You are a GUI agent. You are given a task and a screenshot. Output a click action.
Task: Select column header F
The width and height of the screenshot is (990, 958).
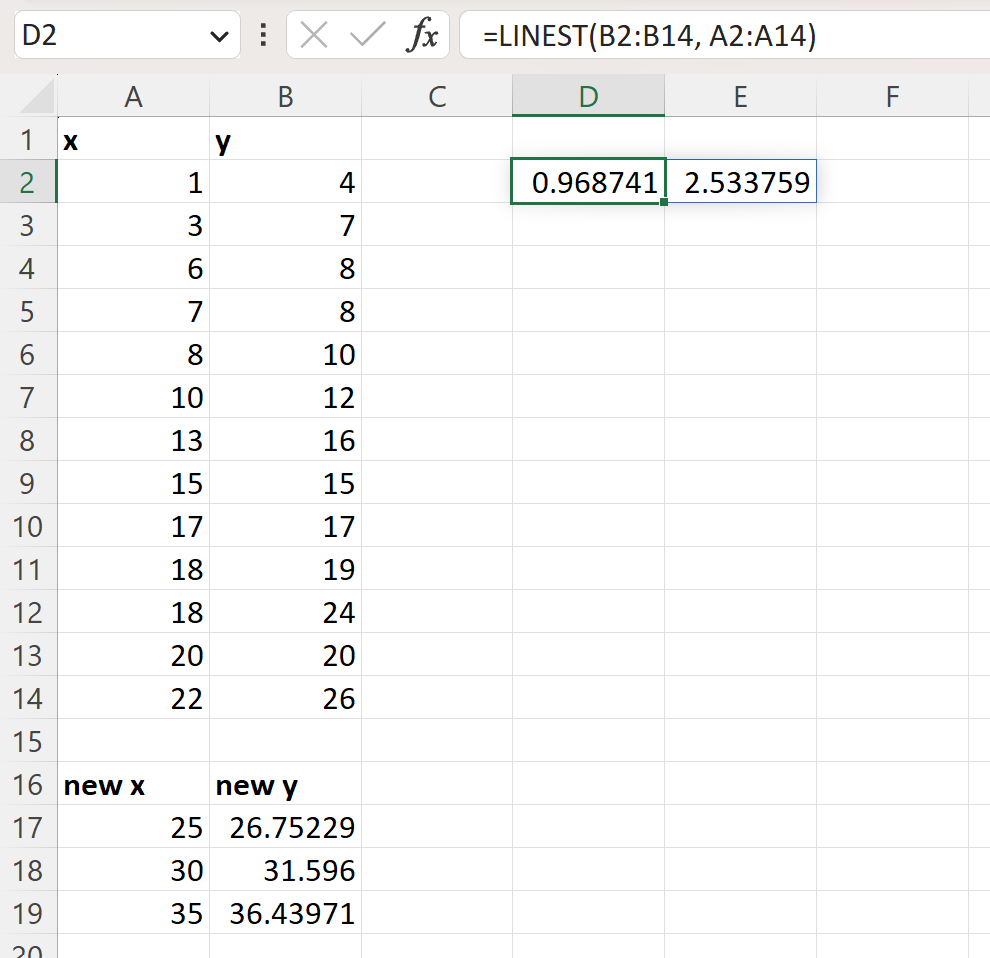(892, 97)
